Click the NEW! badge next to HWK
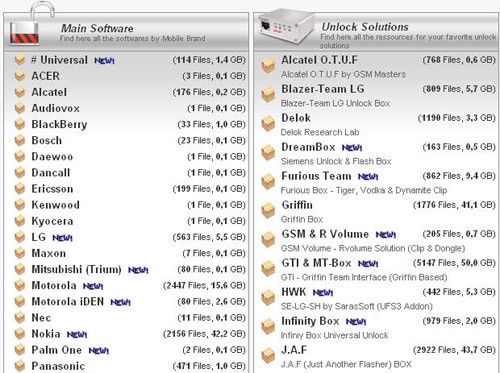 323,293
